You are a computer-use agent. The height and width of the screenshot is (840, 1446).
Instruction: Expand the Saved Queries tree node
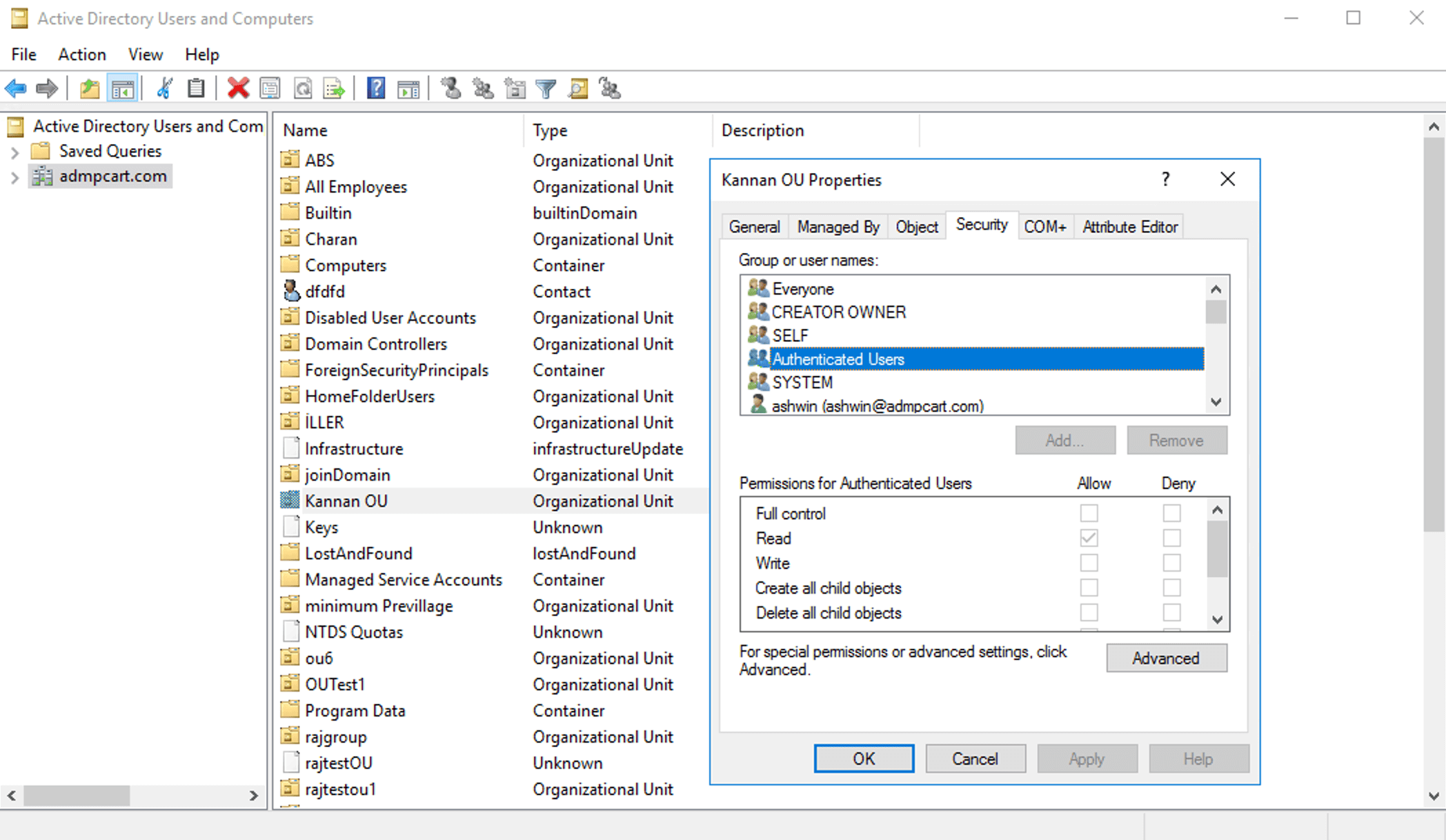pos(14,151)
